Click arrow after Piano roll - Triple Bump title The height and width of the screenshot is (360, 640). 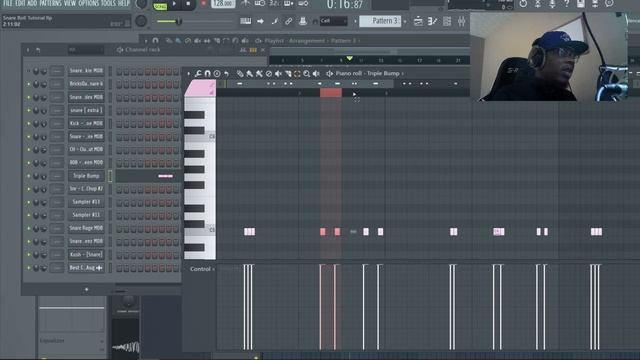point(402,73)
